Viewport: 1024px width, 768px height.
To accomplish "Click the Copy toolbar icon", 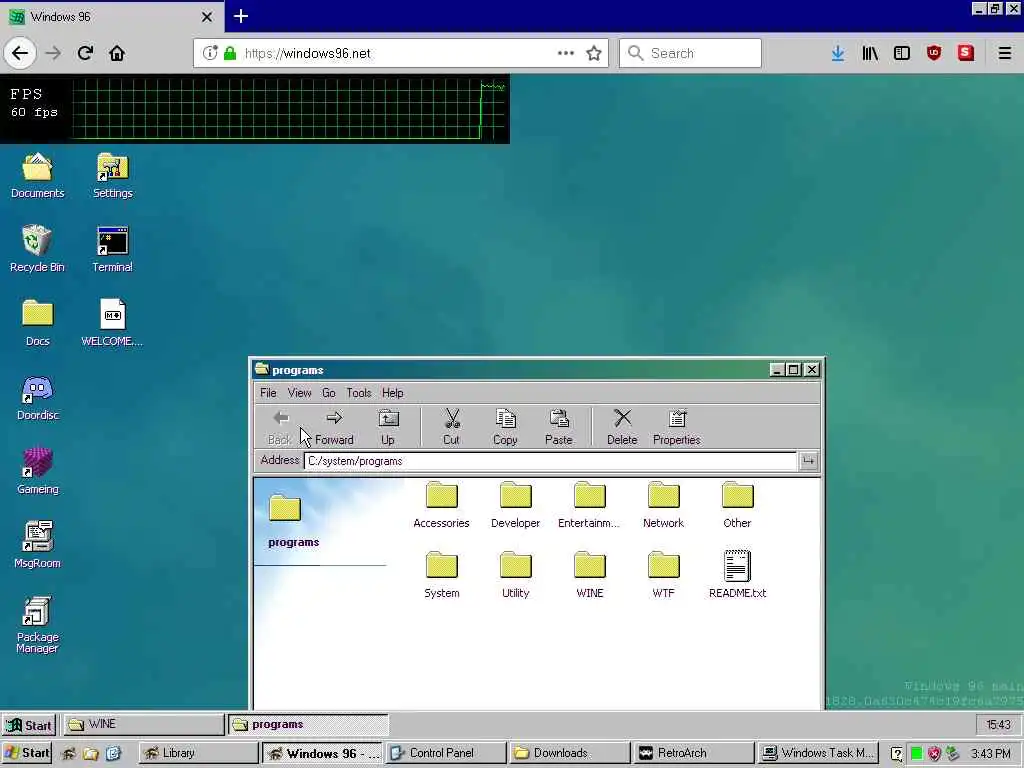I will coord(505,427).
